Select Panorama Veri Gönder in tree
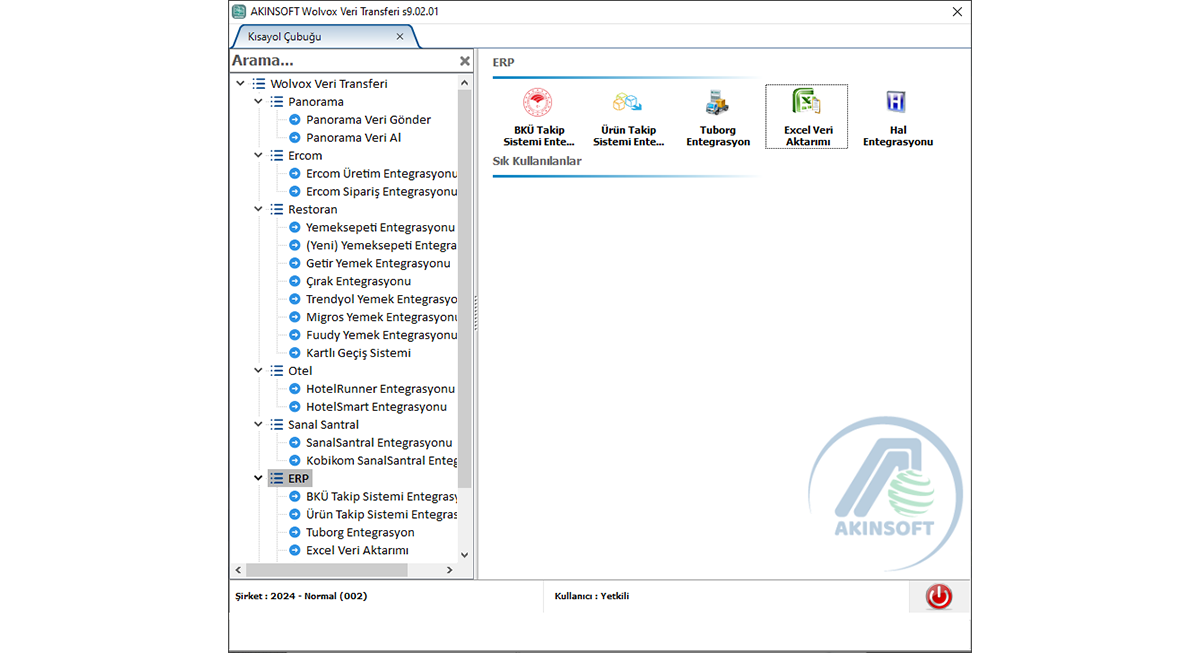The height and width of the screenshot is (653, 1200). click(x=368, y=120)
